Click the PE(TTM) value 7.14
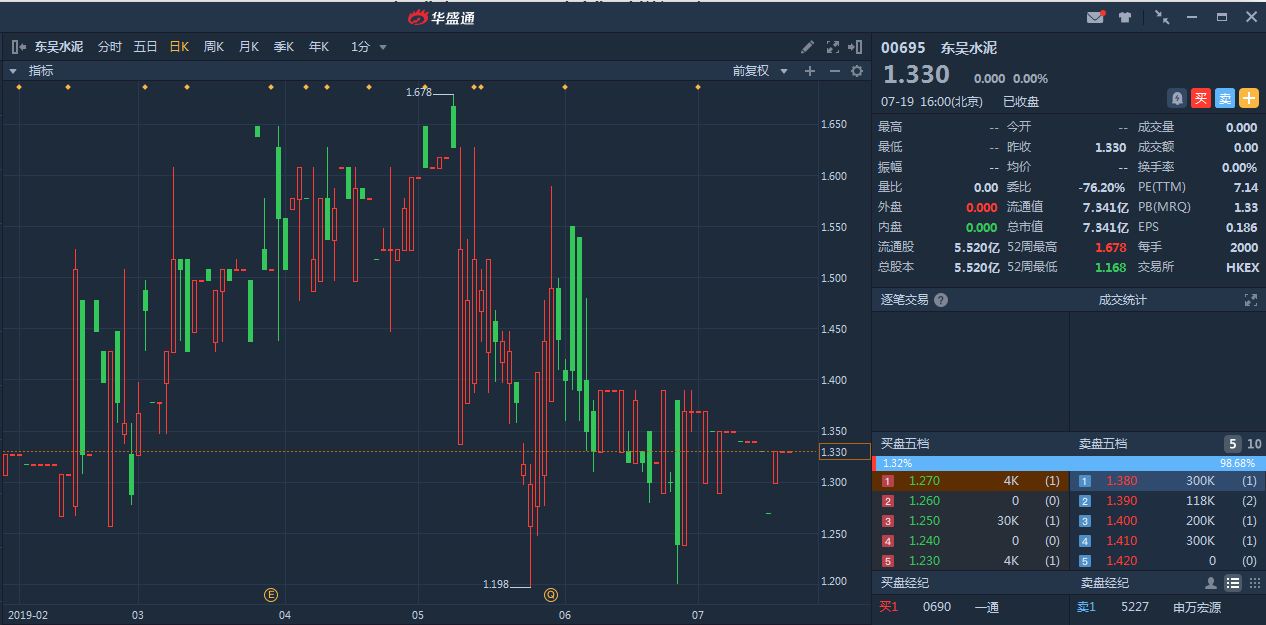 1245,187
